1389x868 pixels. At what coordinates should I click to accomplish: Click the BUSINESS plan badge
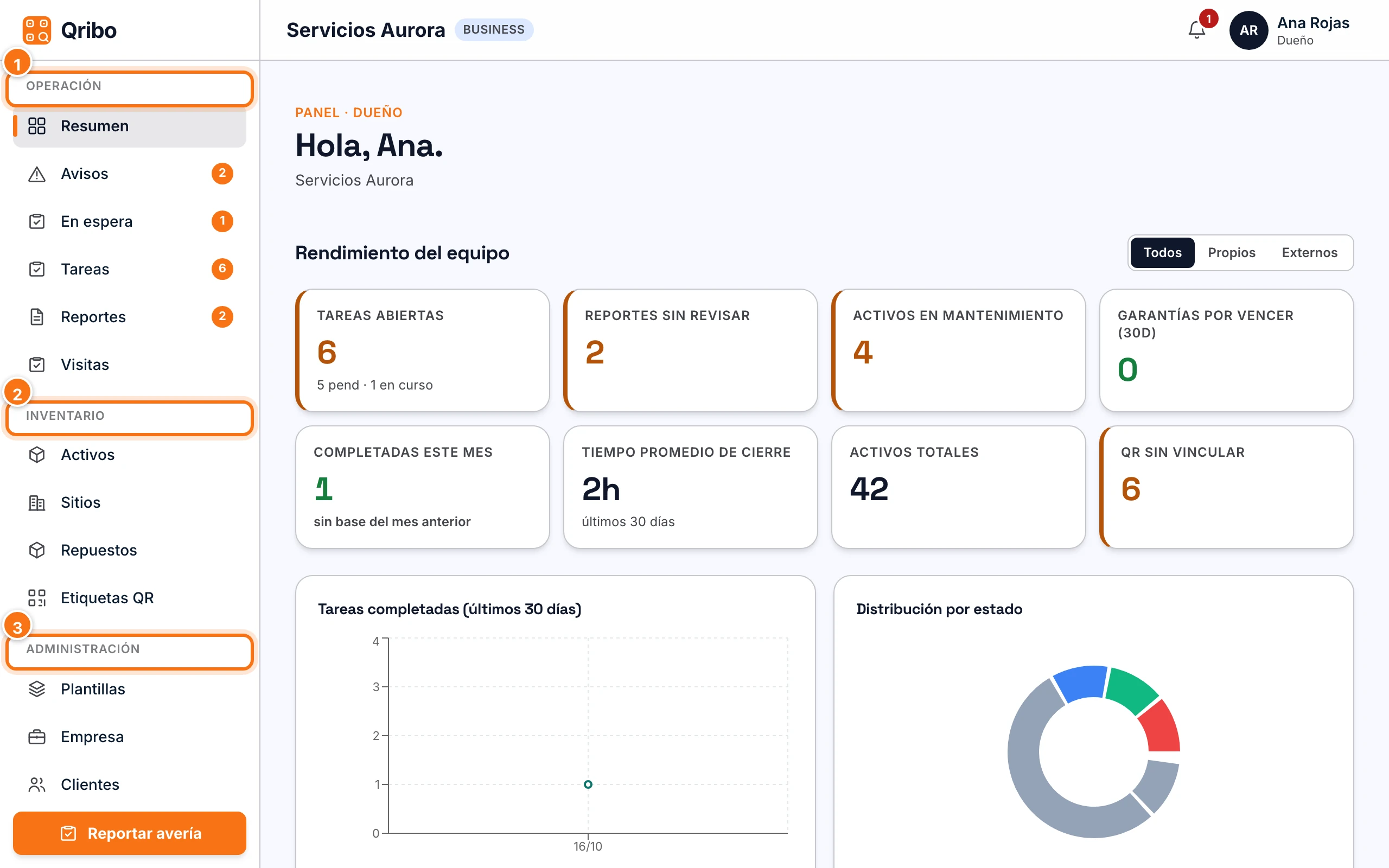[494, 30]
